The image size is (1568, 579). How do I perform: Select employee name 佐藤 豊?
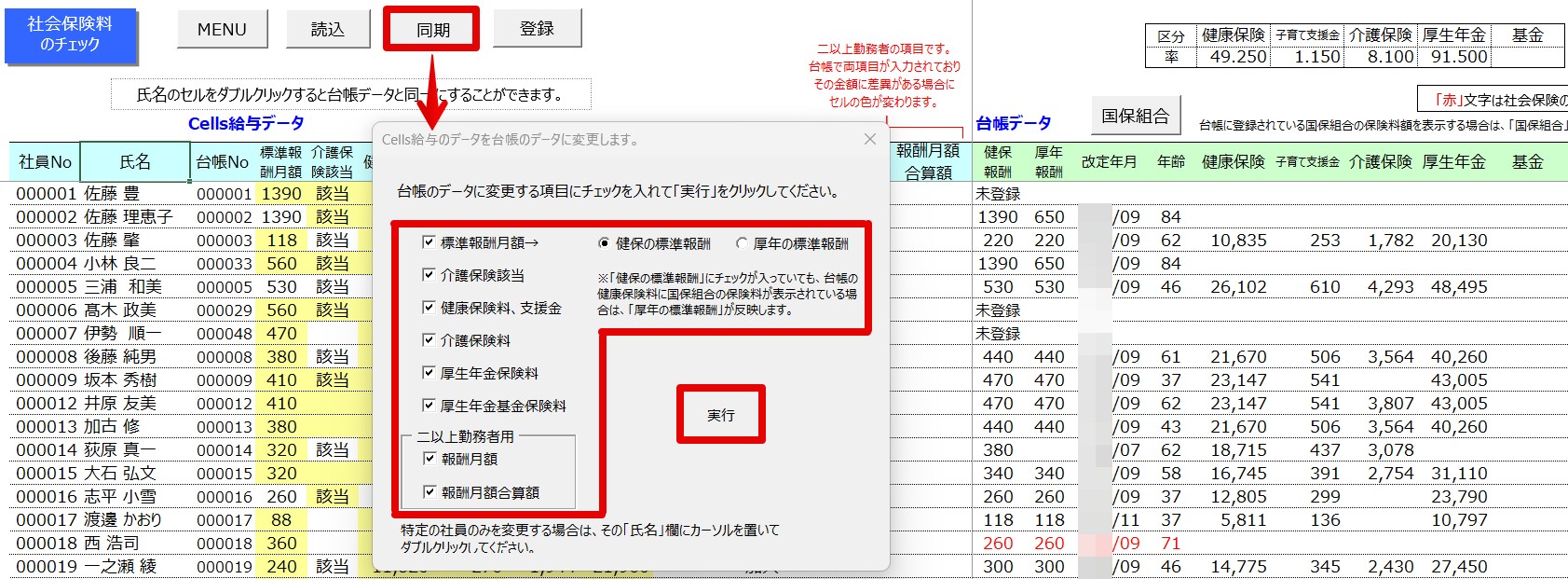[112, 194]
